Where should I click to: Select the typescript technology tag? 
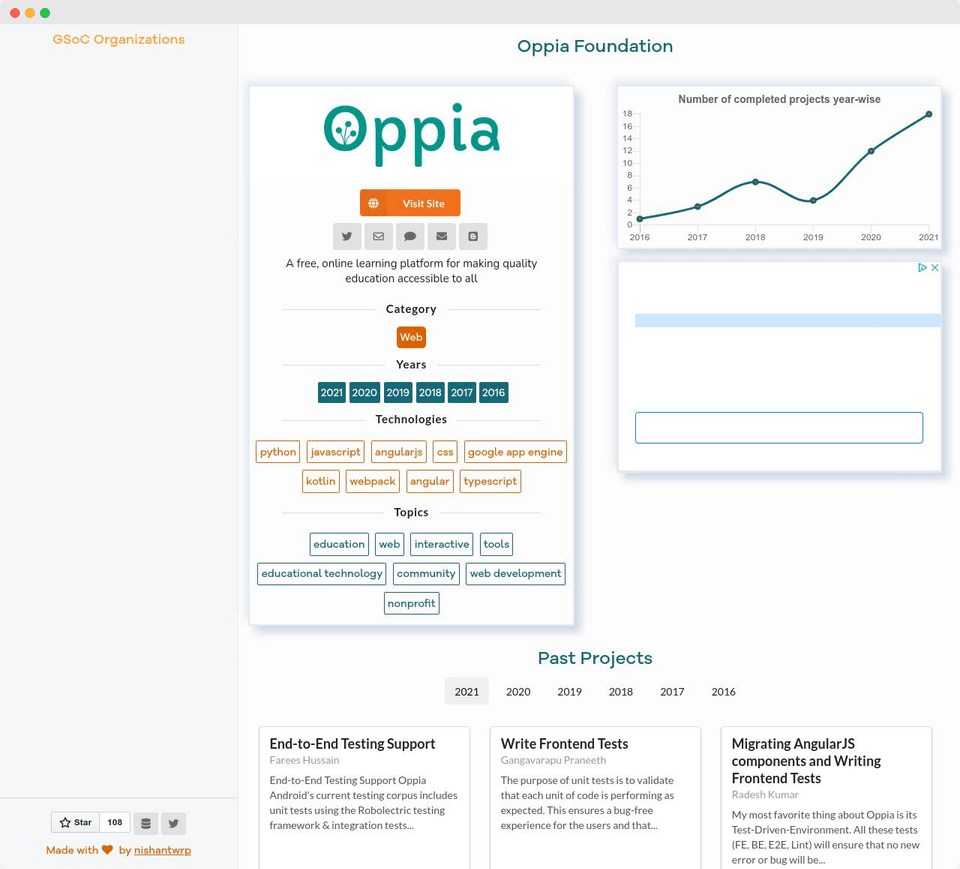click(x=490, y=481)
